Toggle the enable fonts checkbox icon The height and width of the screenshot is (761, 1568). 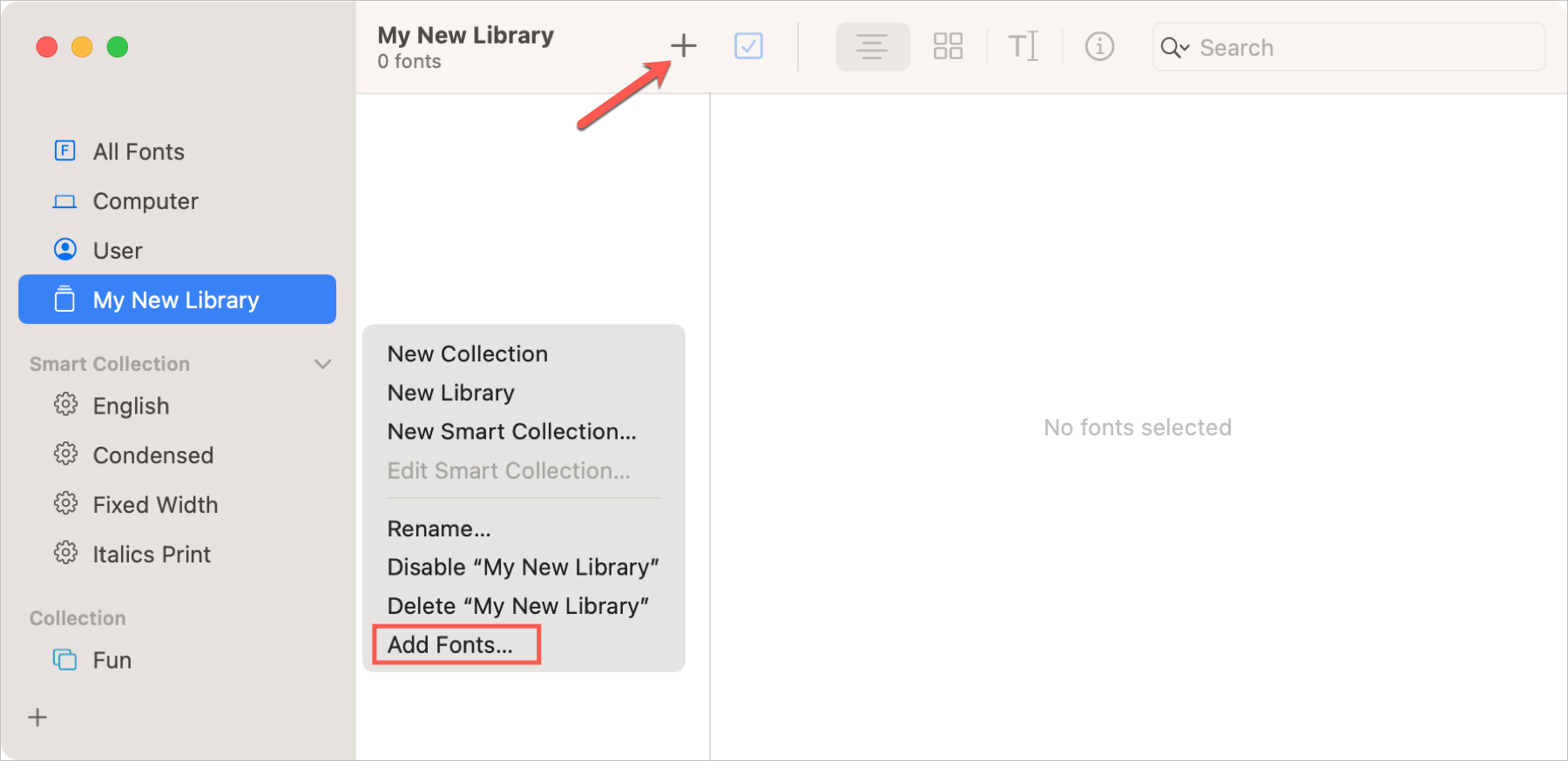(x=748, y=46)
